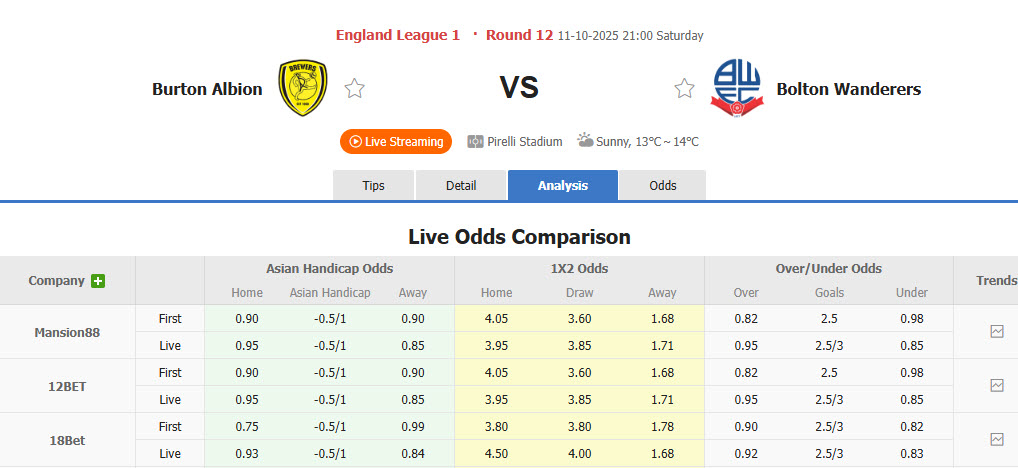Open the 18Bet odds trend chart icon

point(997,439)
